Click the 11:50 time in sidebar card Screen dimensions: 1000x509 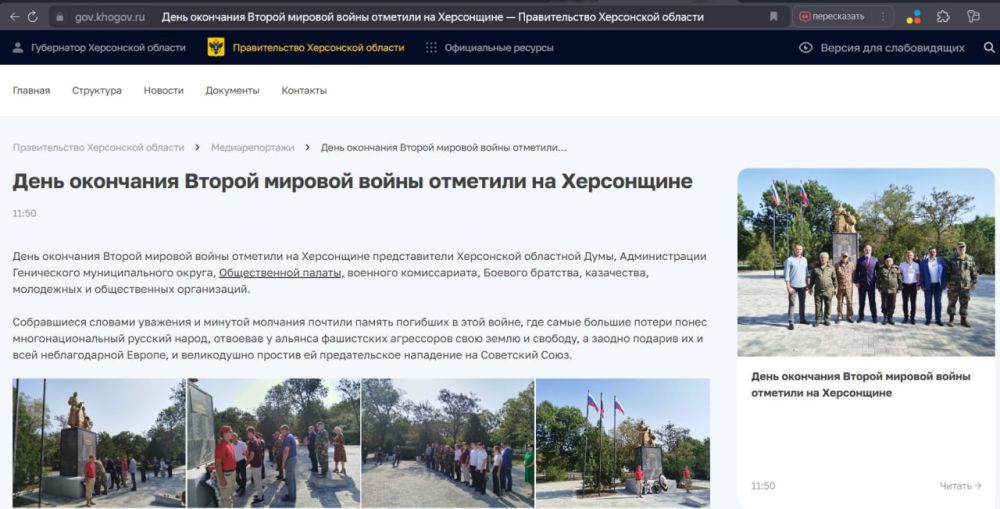click(x=763, y=486)
